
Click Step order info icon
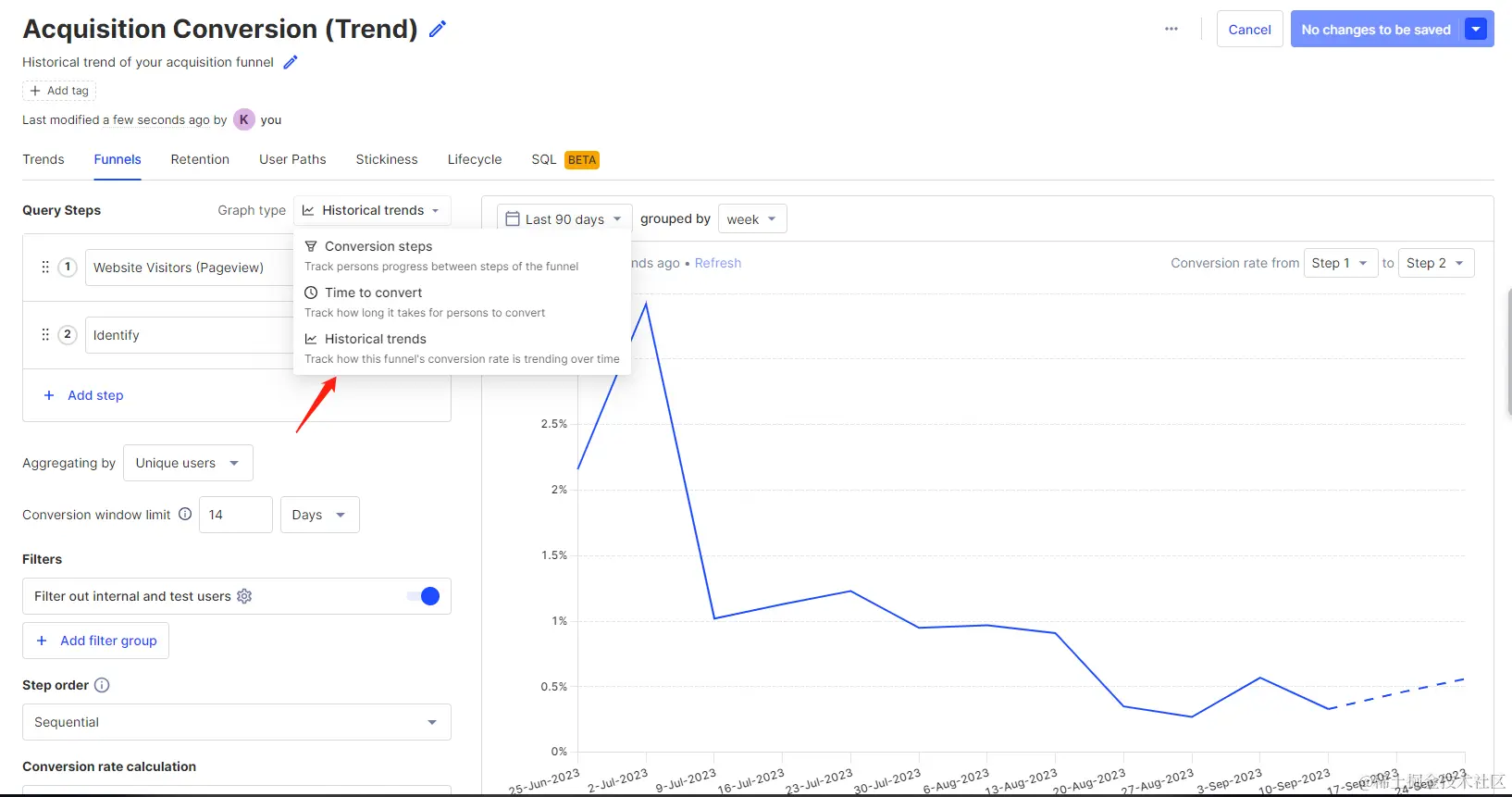click(102, 685)
